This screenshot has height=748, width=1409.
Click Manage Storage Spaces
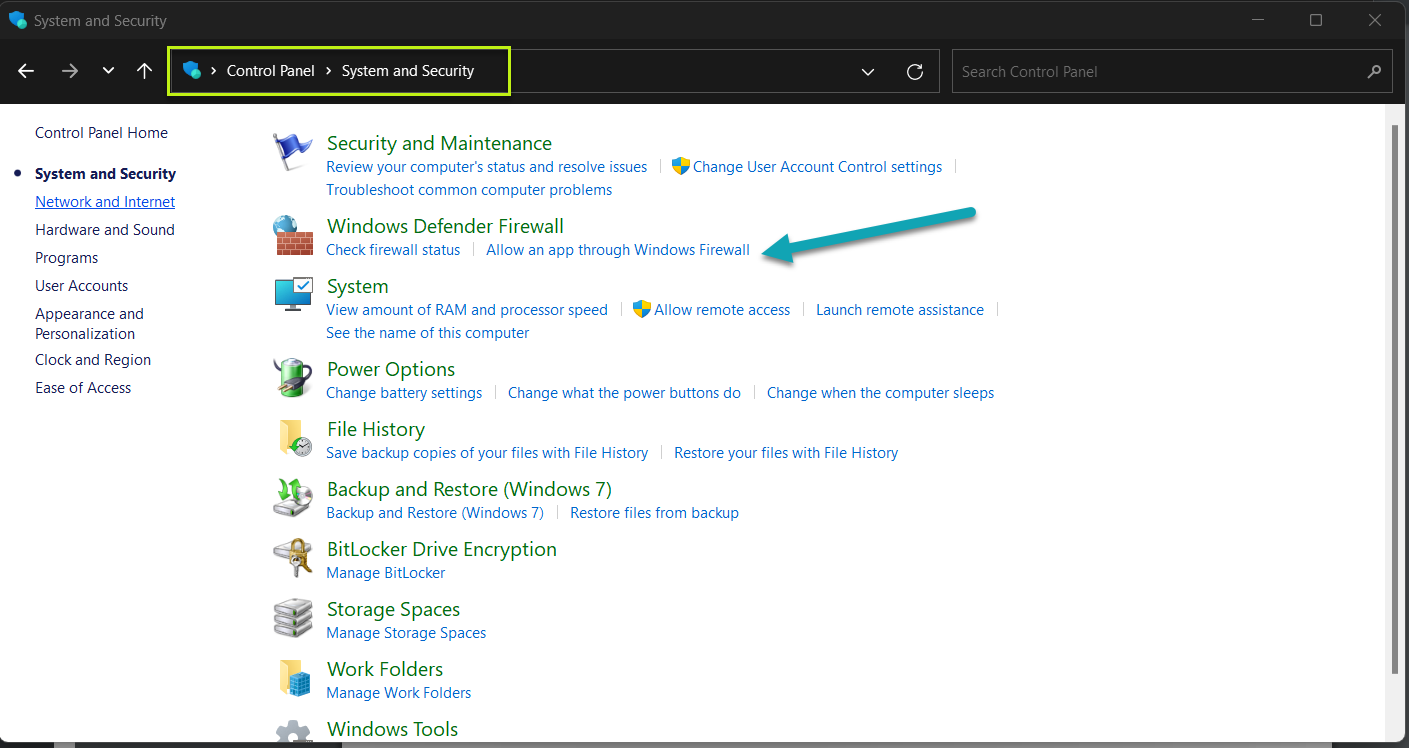[406, 633]
